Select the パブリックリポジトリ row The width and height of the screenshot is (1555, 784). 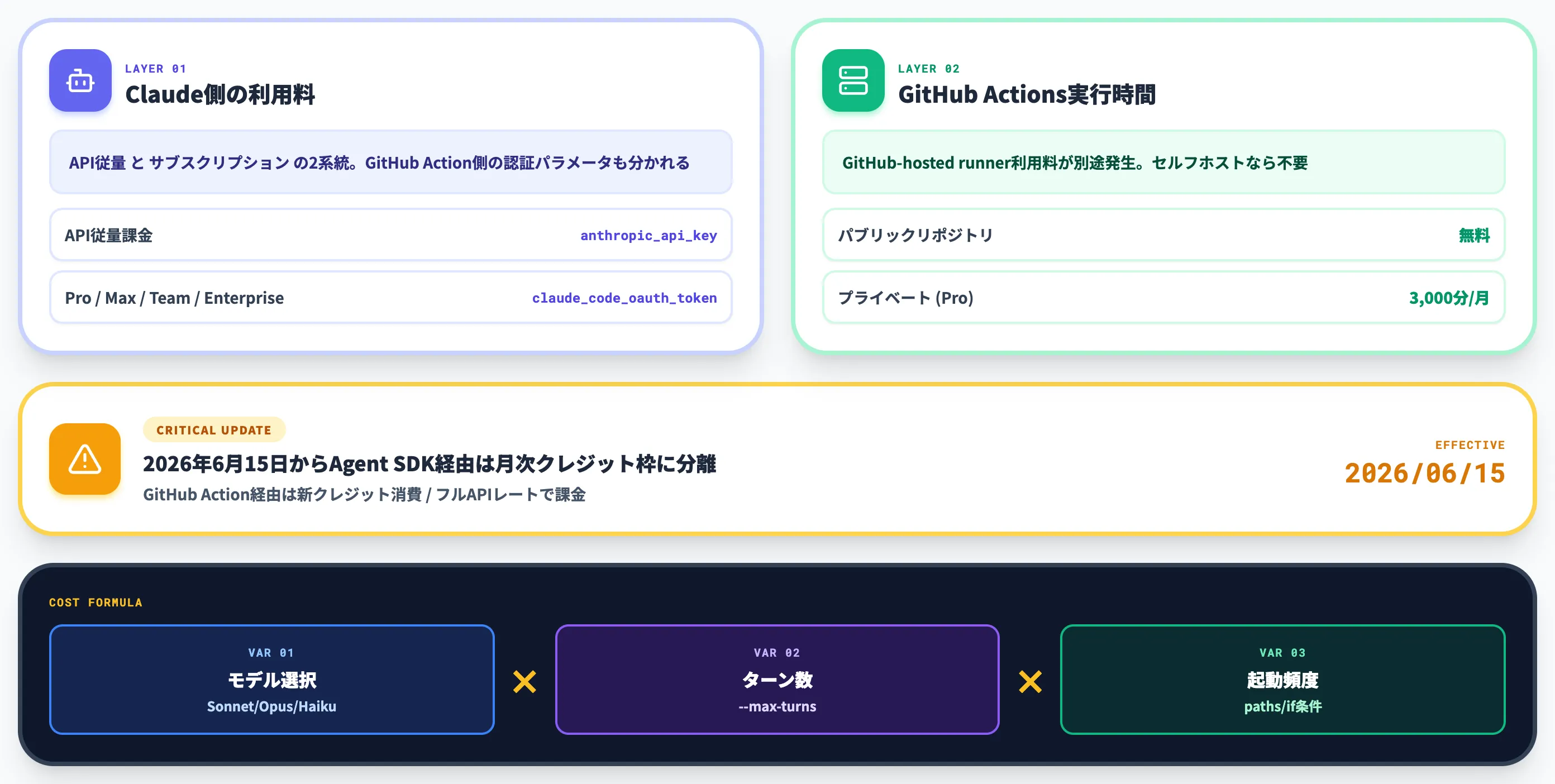coord(1163,235)
